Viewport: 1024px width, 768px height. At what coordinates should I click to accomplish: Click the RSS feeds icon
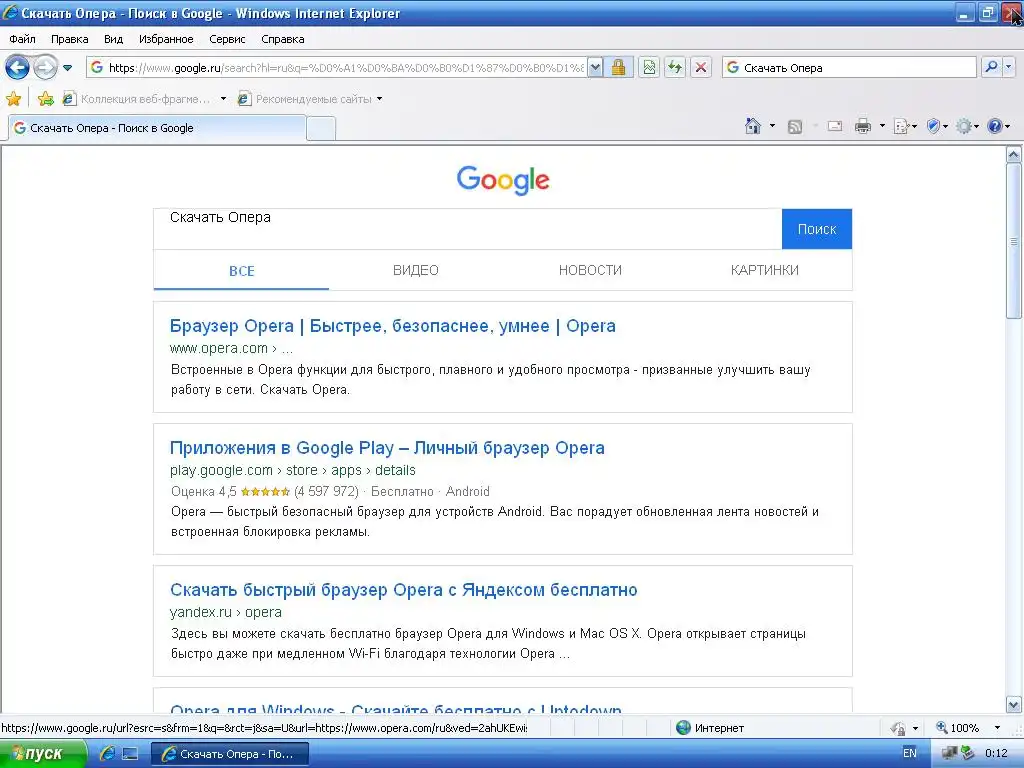795,127
